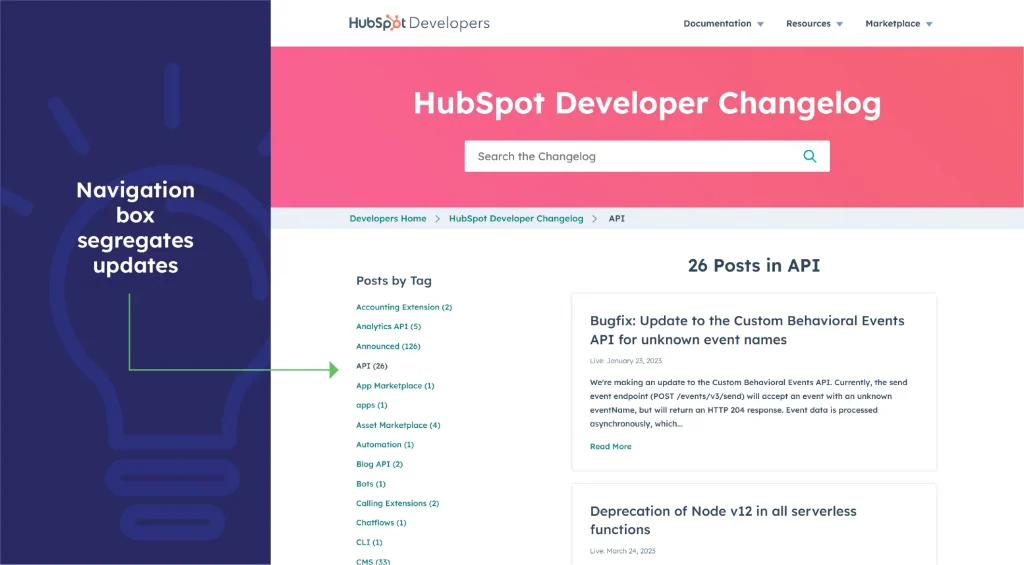Filter by Calling Extensions (2) tag

pos(397,503)
